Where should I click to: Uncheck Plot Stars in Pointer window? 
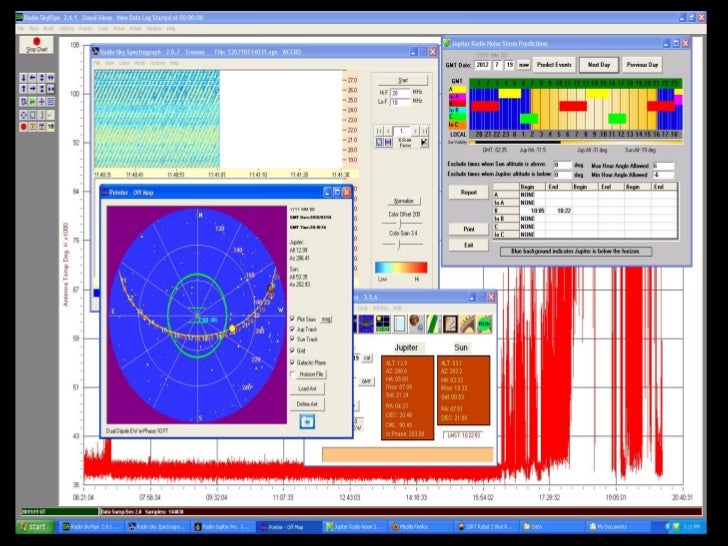[292, 319]
